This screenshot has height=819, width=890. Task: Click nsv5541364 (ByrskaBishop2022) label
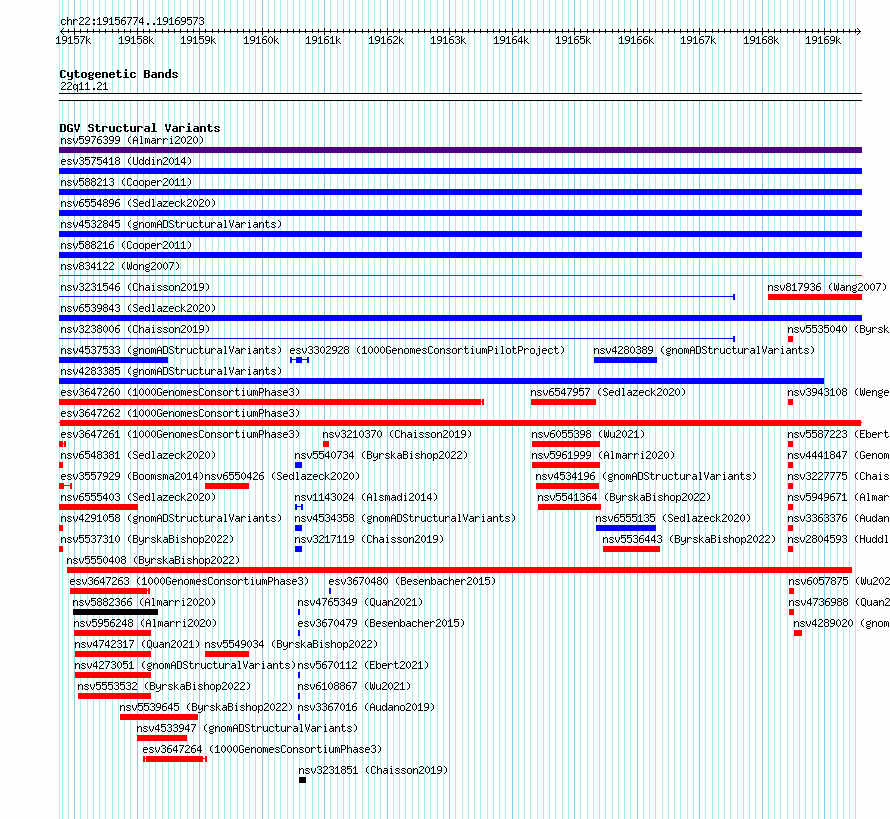point(624,497)
